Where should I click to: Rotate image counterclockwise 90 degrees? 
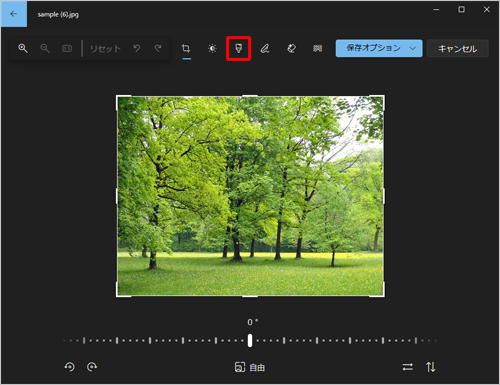click(70, 367)
